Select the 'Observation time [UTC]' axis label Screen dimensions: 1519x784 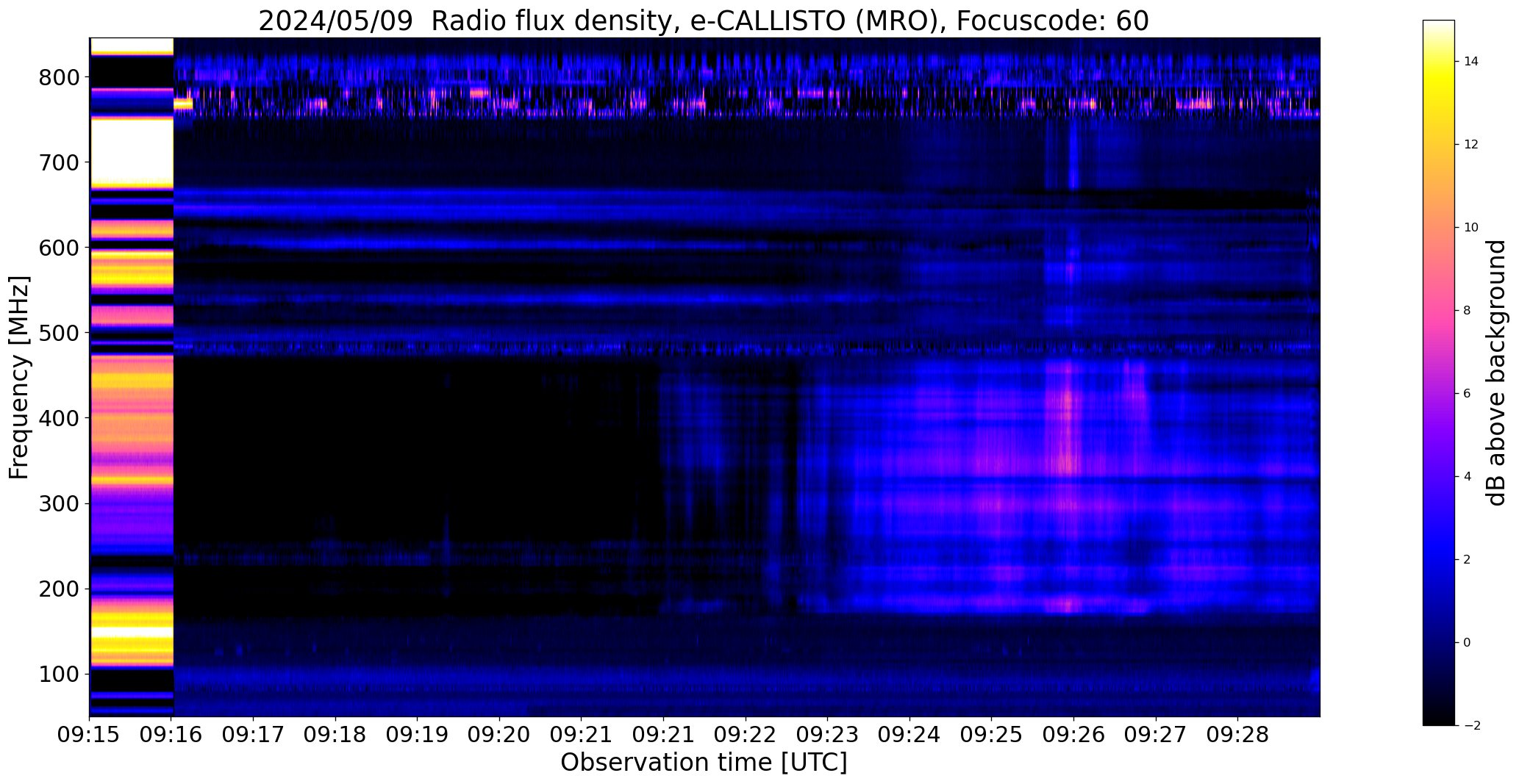click(704, 763)
